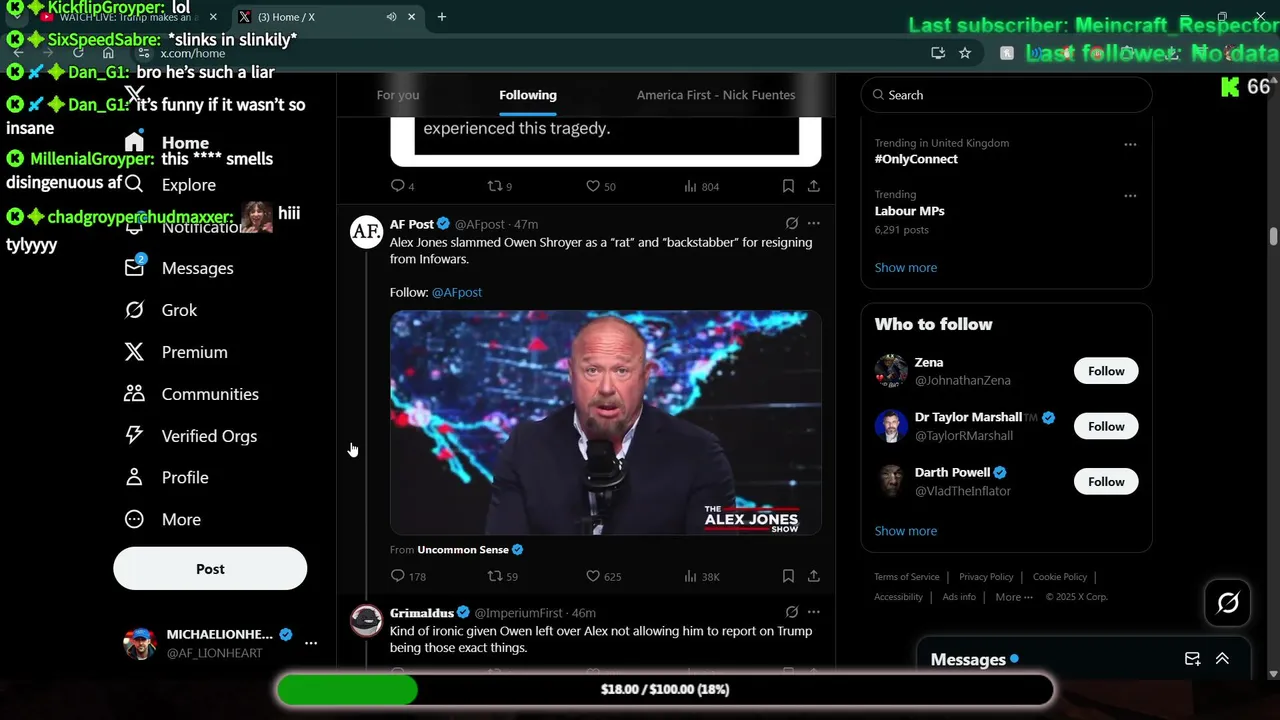Open the Labour MPs trend
This screenshot has height=720, width=1280.
(x=910, y=211)
